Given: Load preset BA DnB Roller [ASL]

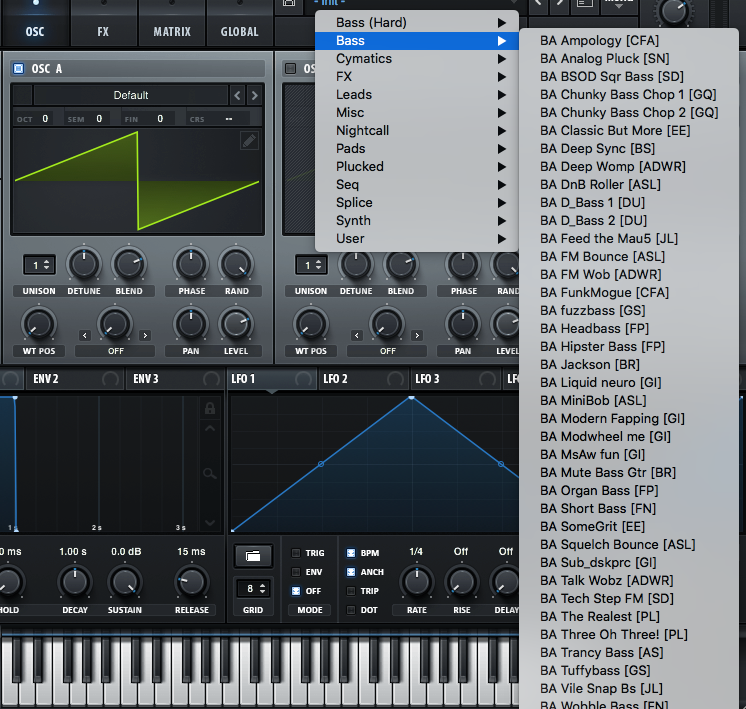Looking at the screenshot, I should 629,185.
